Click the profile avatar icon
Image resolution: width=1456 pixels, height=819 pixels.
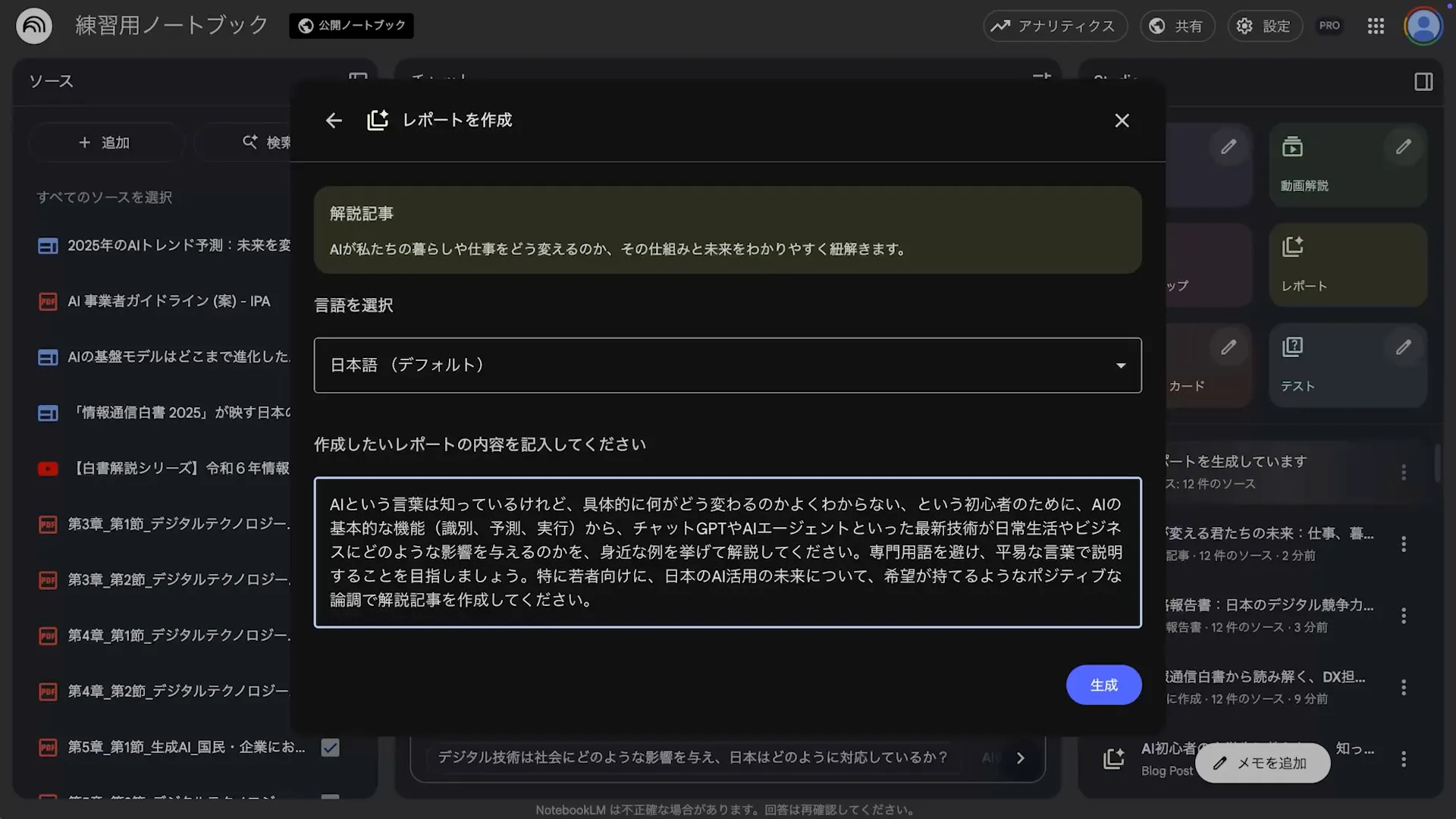1423,25
